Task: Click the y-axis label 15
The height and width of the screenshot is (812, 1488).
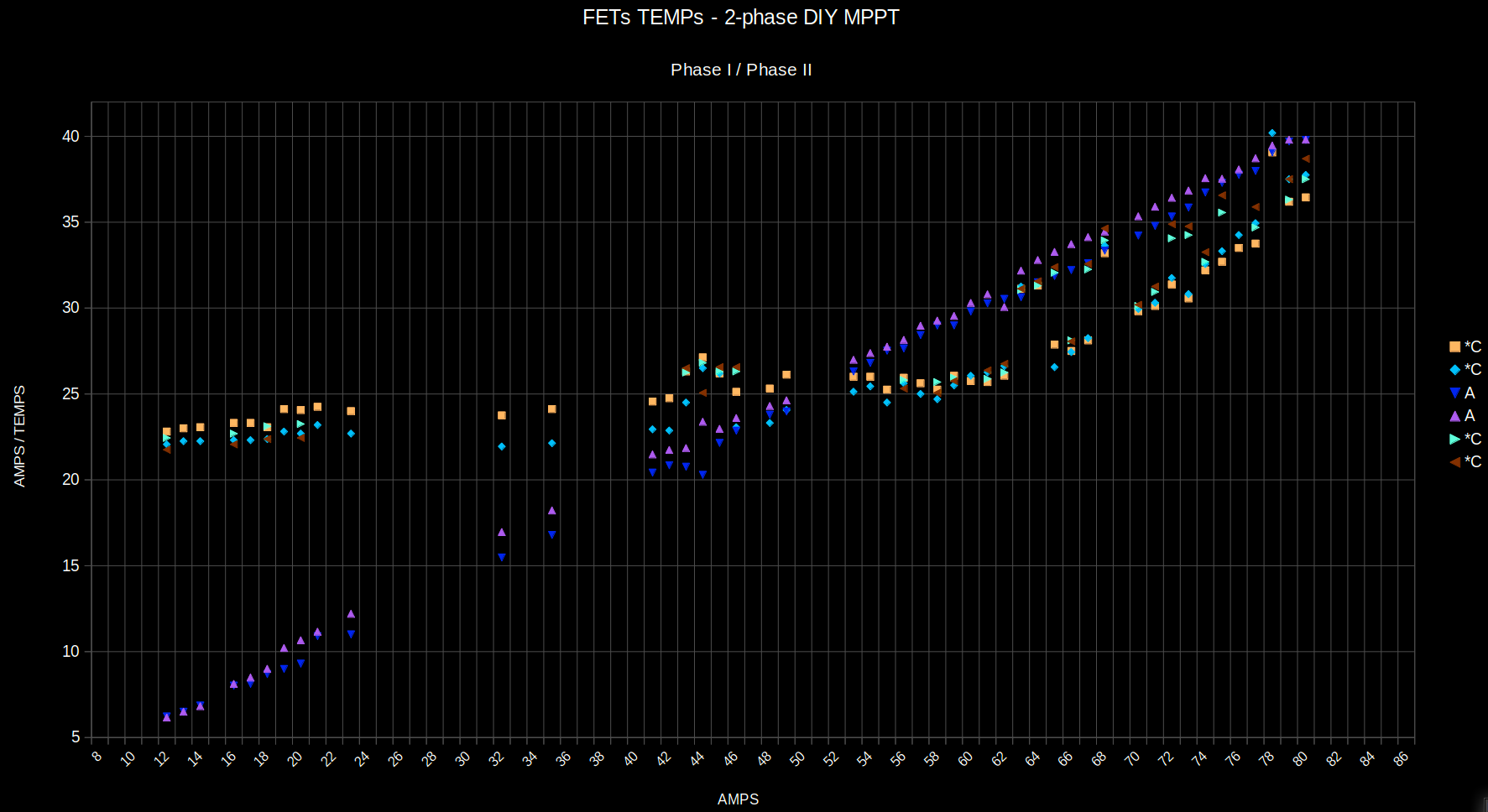Action: coord(70,566)
